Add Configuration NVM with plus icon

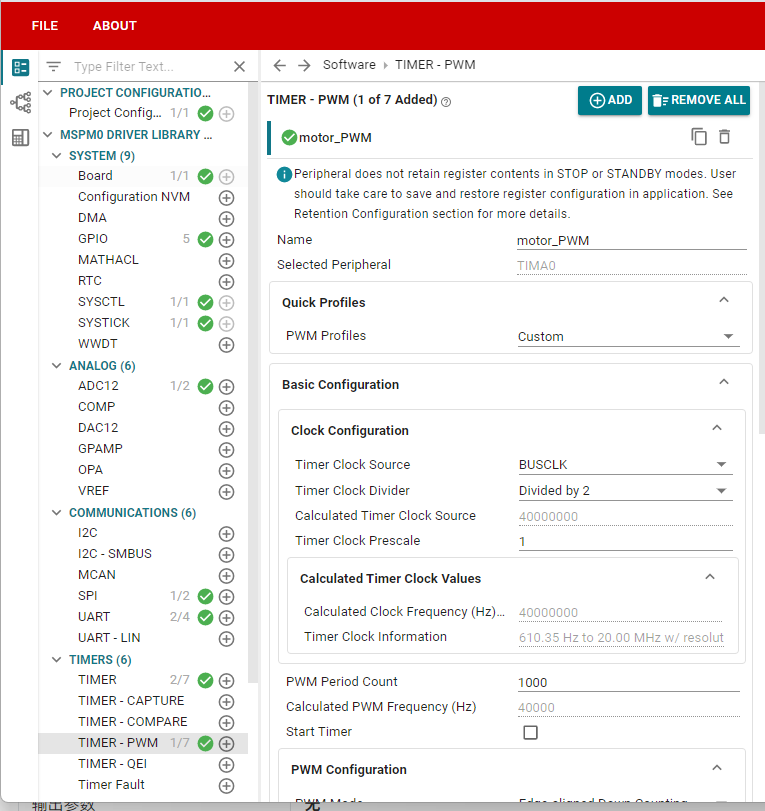226,198
